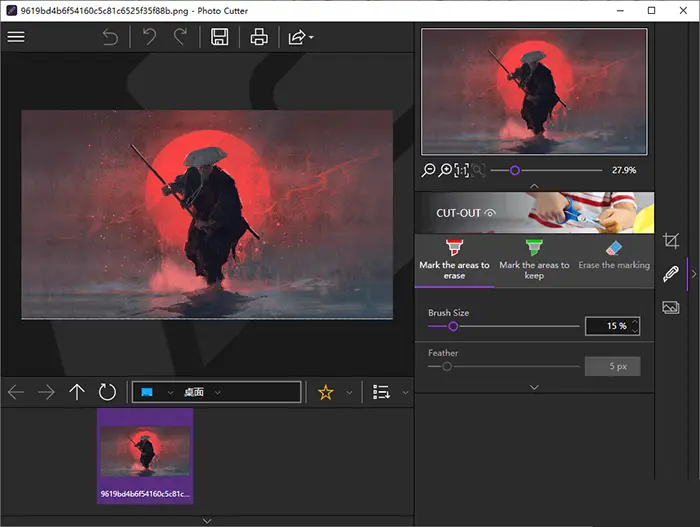Viewport: 700px width, 527px height.
Task: Select Mark the areas to keep tool
Action: pos(534,261)
